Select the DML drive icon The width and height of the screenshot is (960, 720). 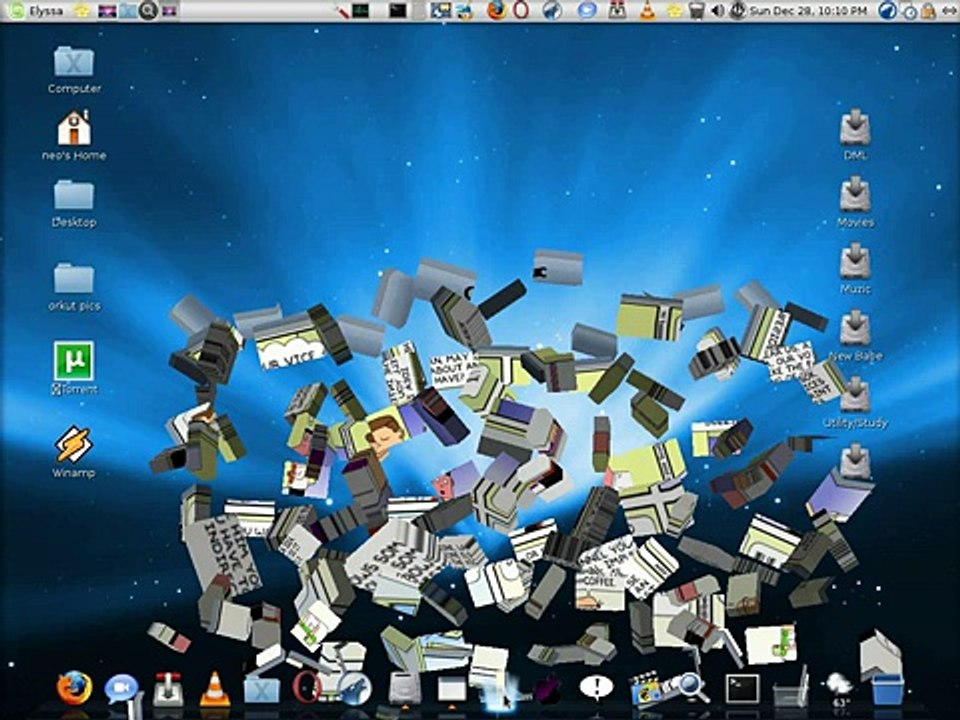[855, 134]
